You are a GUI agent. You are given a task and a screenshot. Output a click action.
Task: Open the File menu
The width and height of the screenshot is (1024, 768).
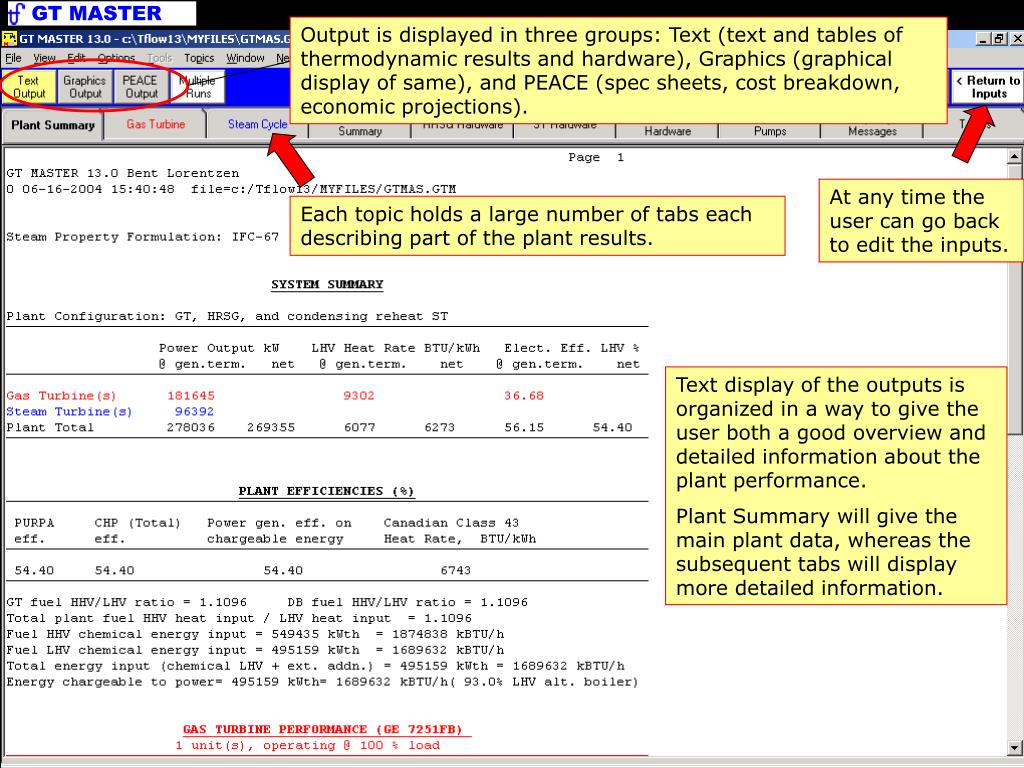(13, 58)
